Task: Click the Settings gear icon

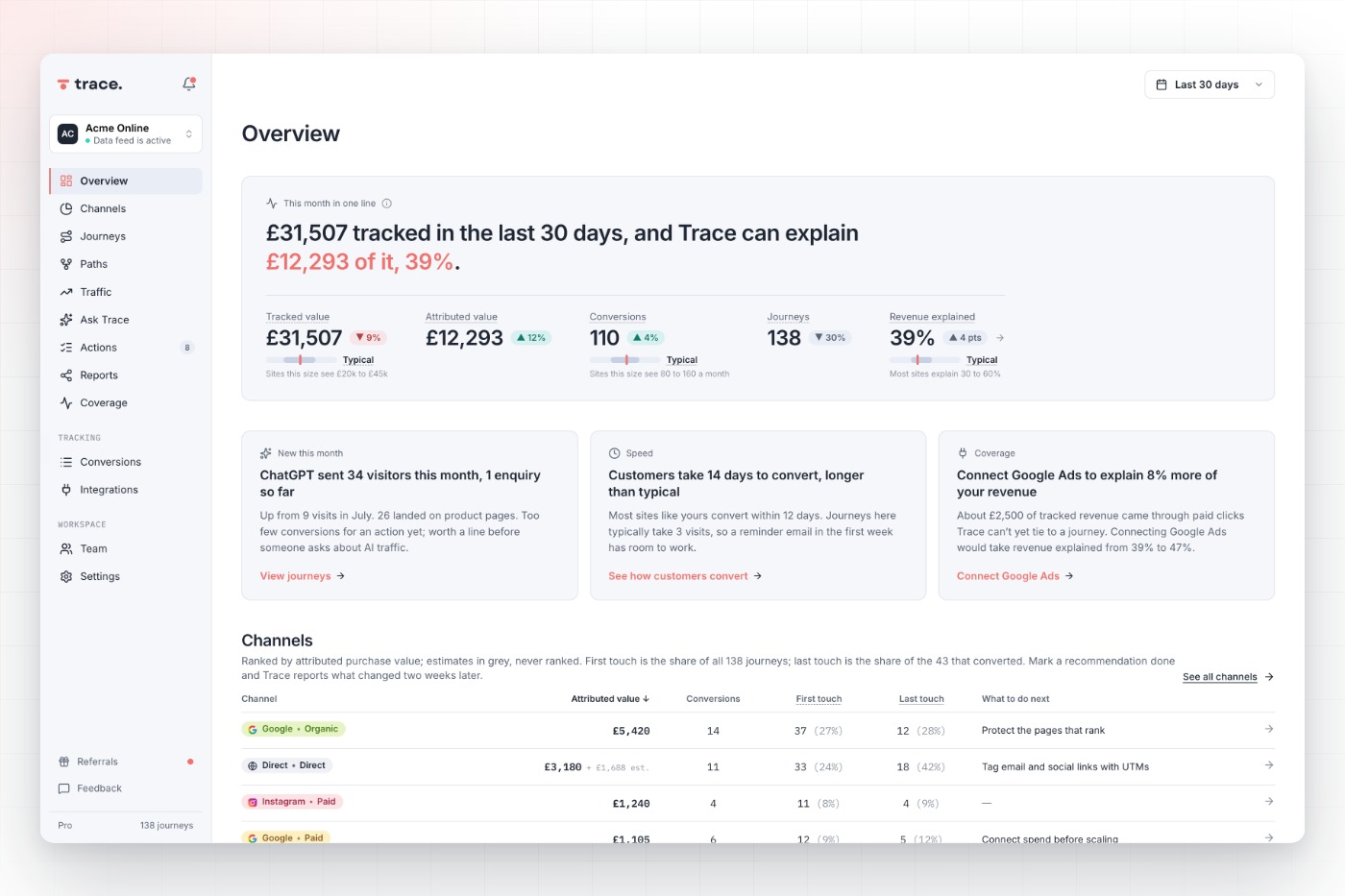Action: pyautogui.click(x=66, y=576)
